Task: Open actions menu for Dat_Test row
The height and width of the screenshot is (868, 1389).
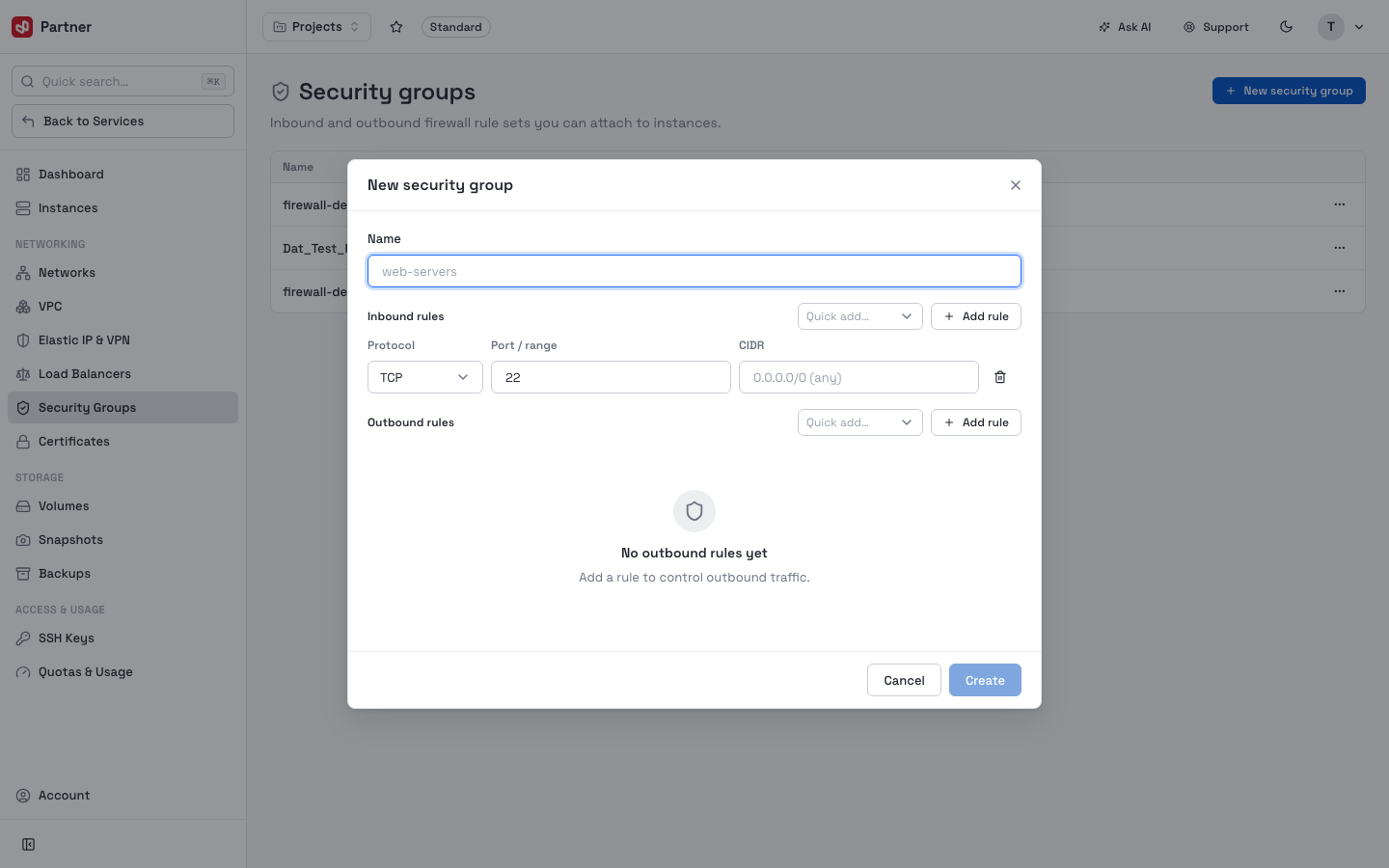Action: point(1340,248)
